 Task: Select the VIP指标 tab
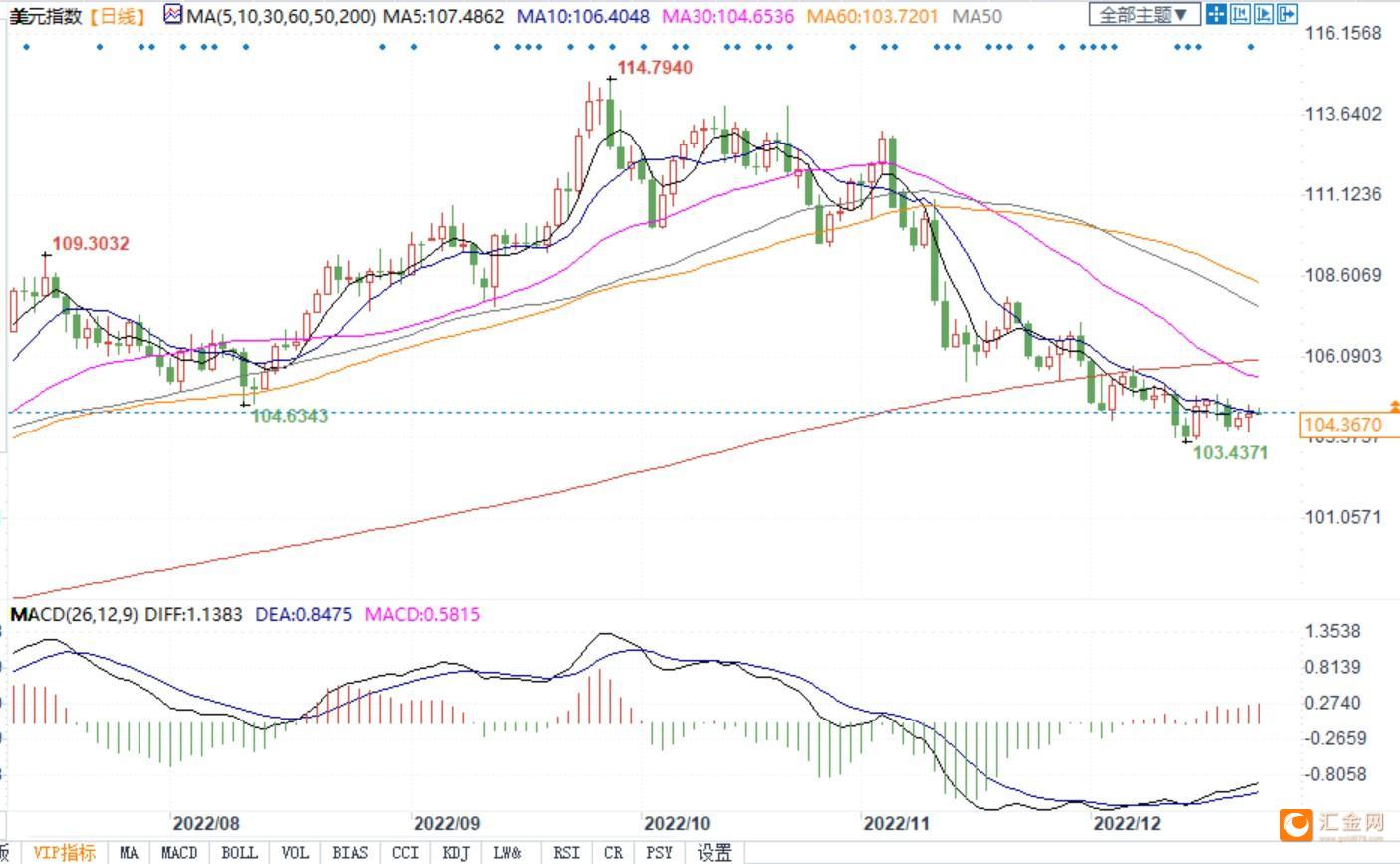(65, 853)
